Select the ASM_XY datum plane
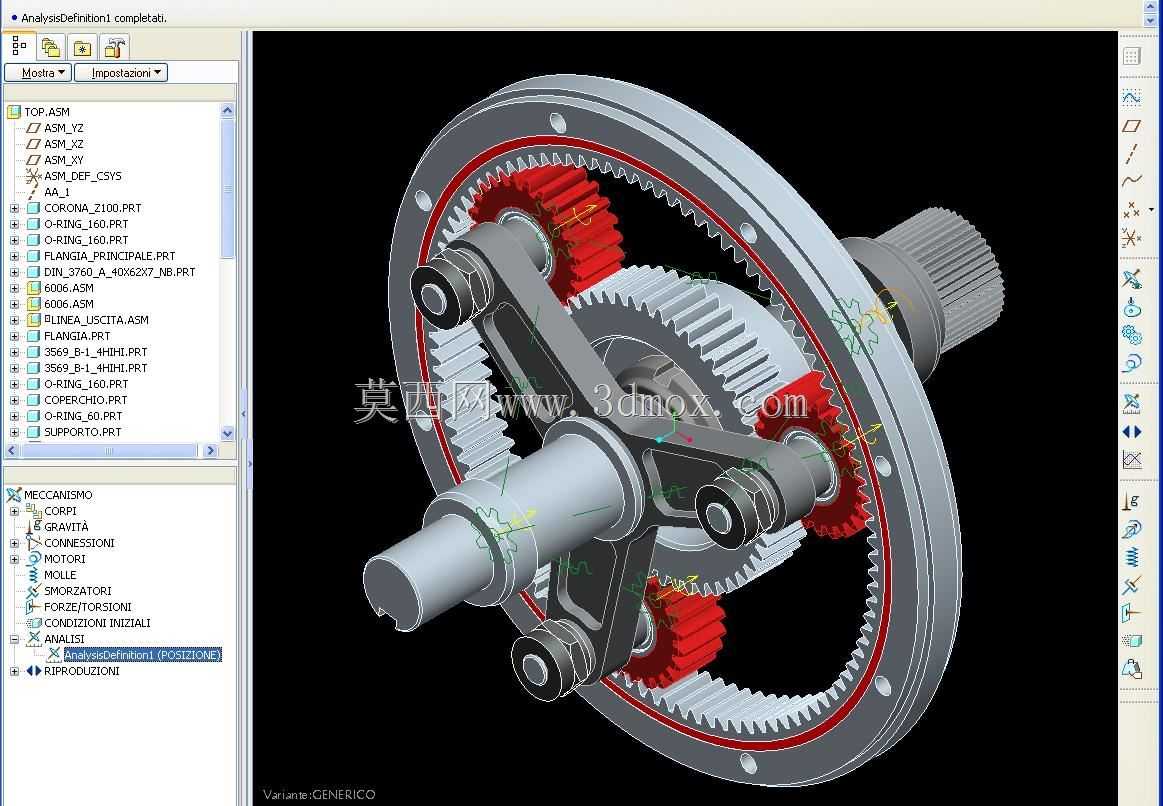Image resolution: width=1163 pixels, height=806 pixels. 63,160
